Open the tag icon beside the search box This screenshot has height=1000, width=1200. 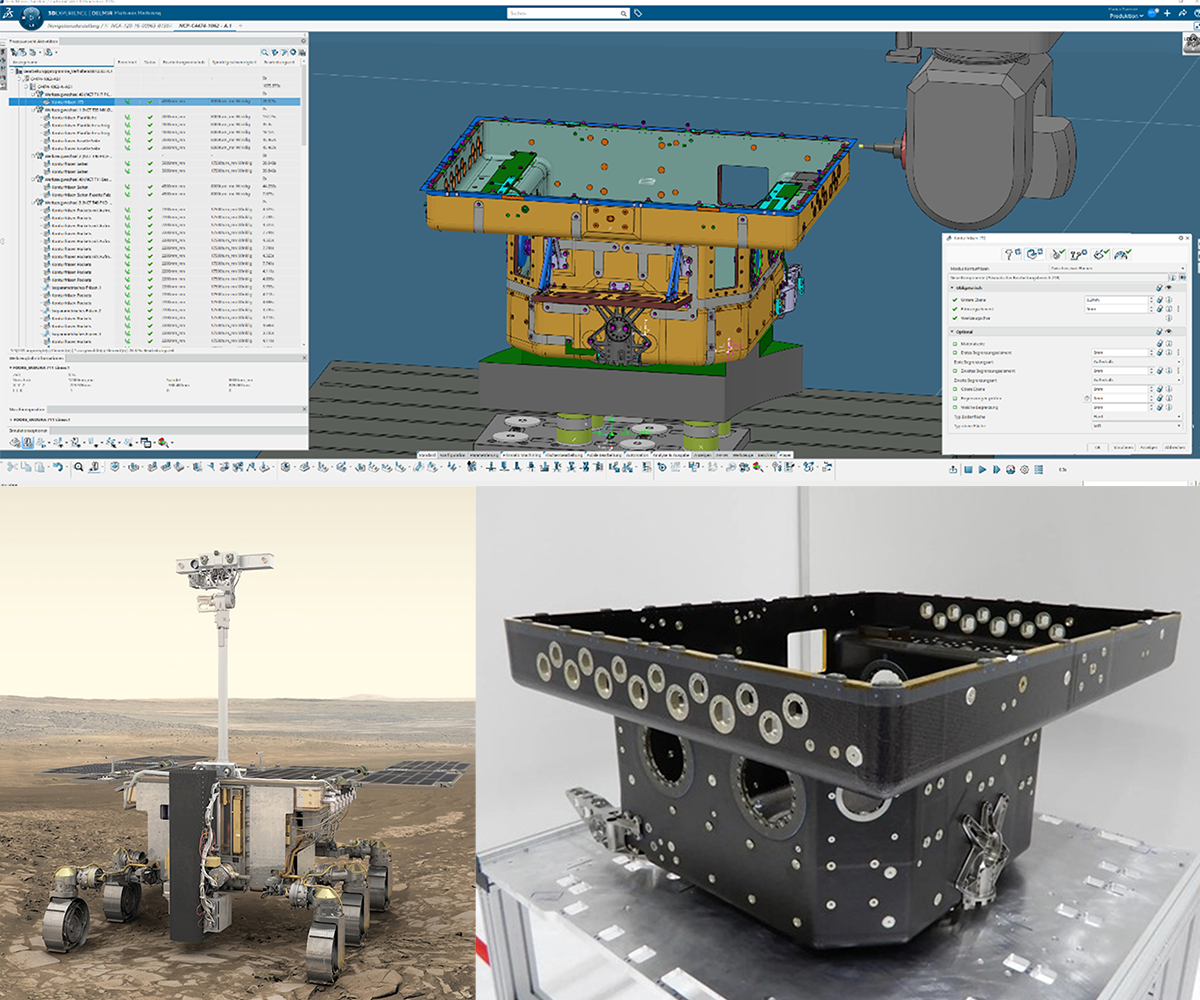point(639,13)
